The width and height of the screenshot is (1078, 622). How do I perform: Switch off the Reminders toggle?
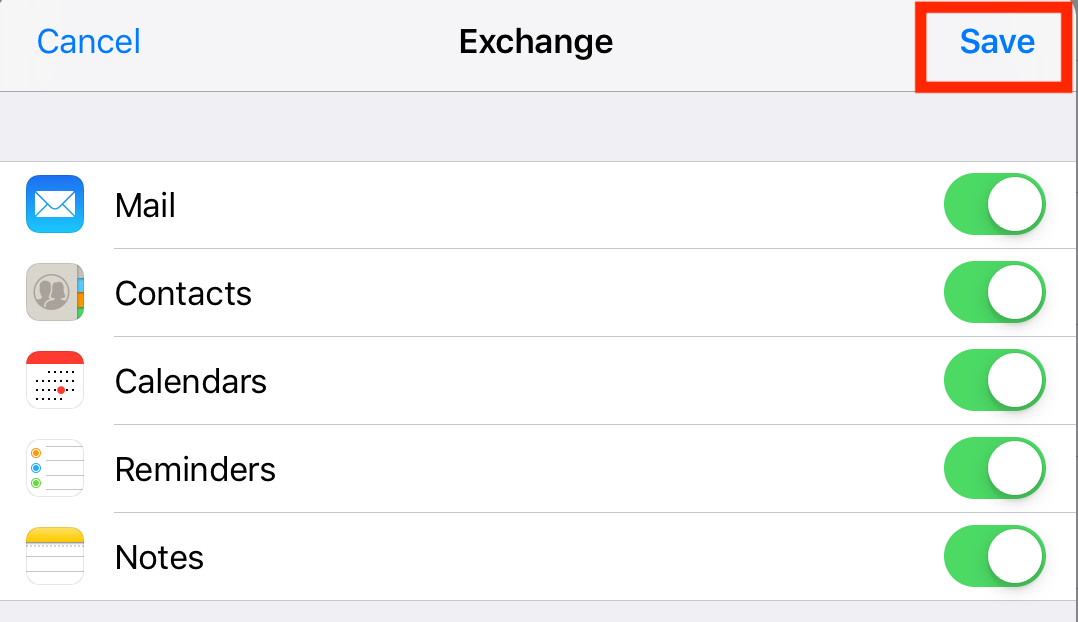pyautogui.click(x=994, y=469)
